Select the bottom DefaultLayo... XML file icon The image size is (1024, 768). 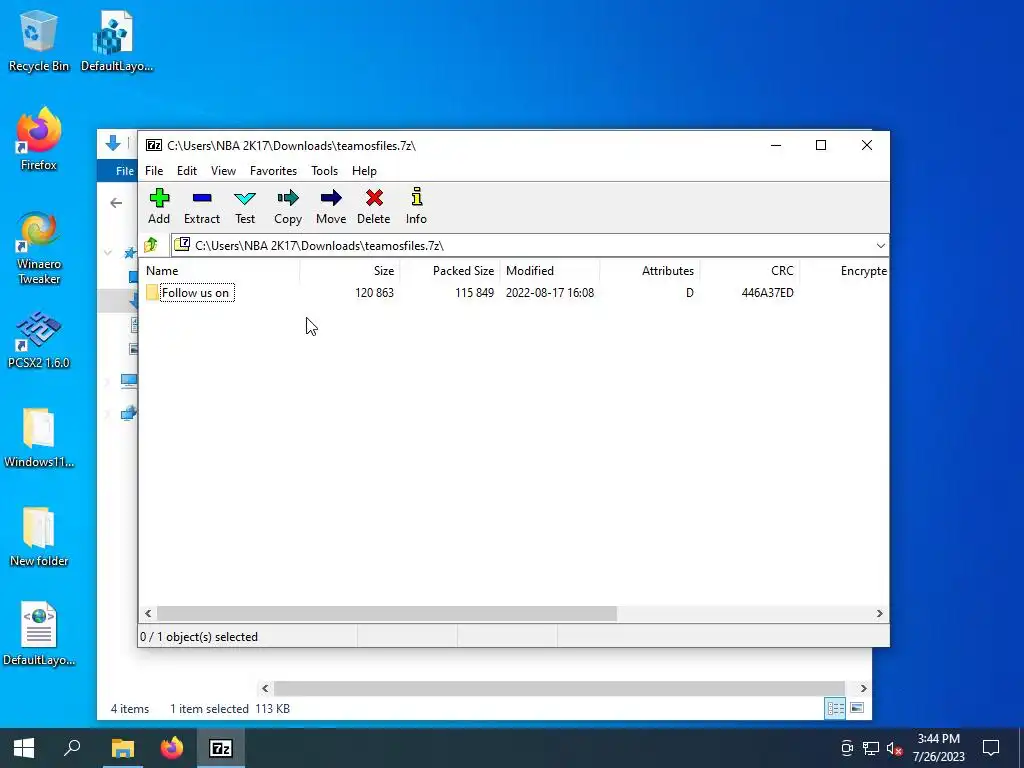click(39, 635)
